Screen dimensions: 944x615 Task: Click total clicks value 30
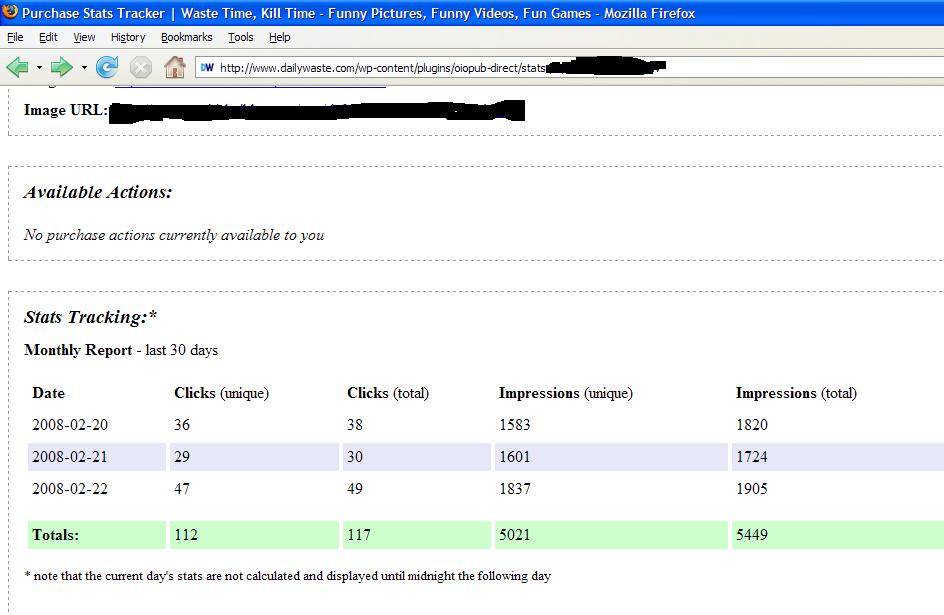355,457
